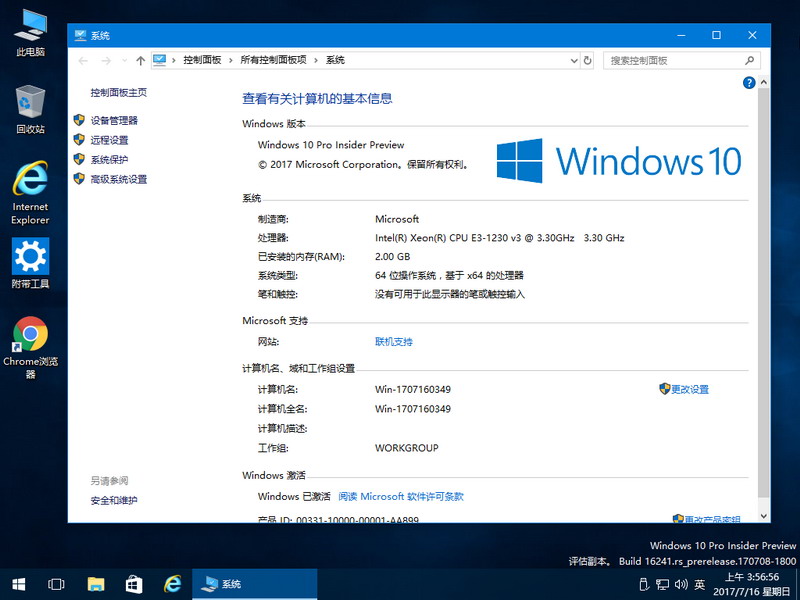Open Microsoft Store taskbar icon

(x=134, y=584)
